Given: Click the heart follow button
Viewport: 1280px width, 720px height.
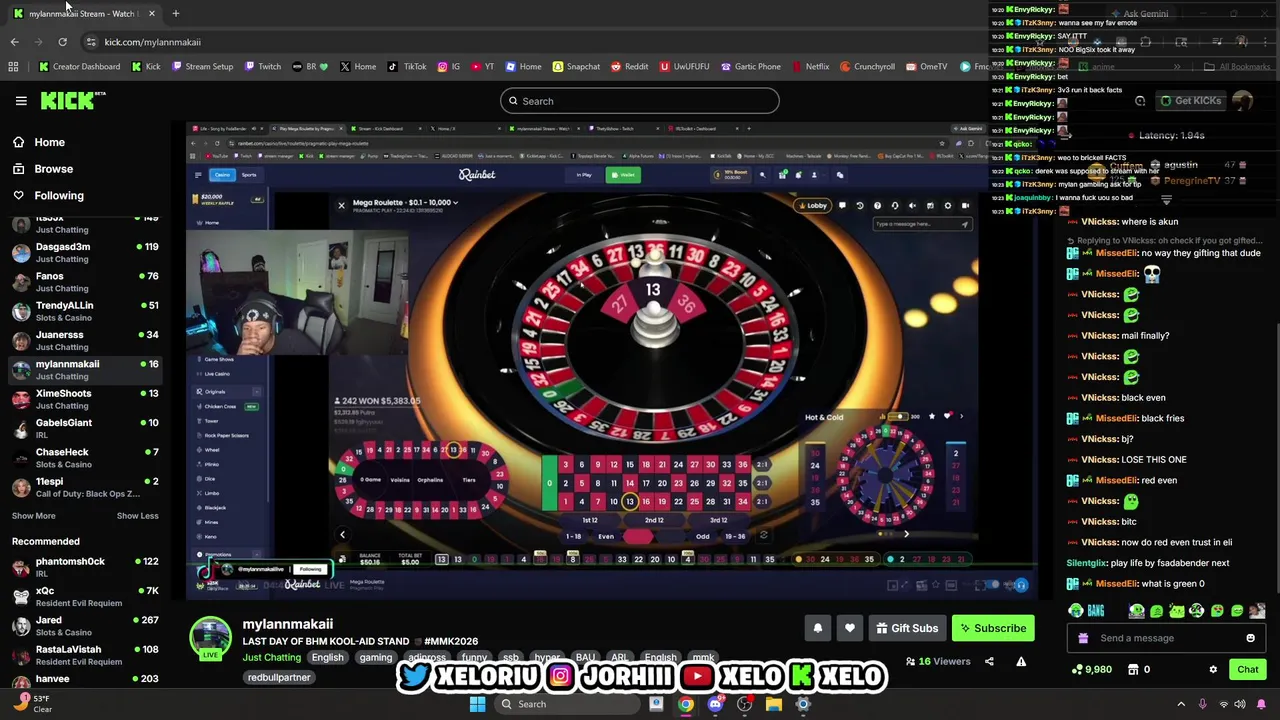Looking at the screenshot, I should (849, 628).
